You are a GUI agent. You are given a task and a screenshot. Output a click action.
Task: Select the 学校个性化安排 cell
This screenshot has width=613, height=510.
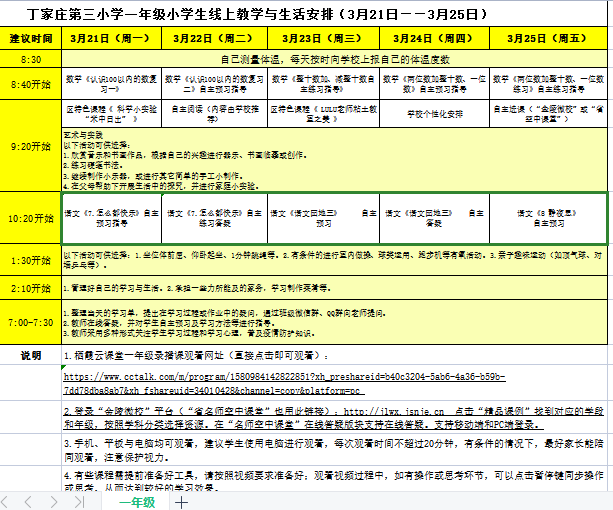434,113
